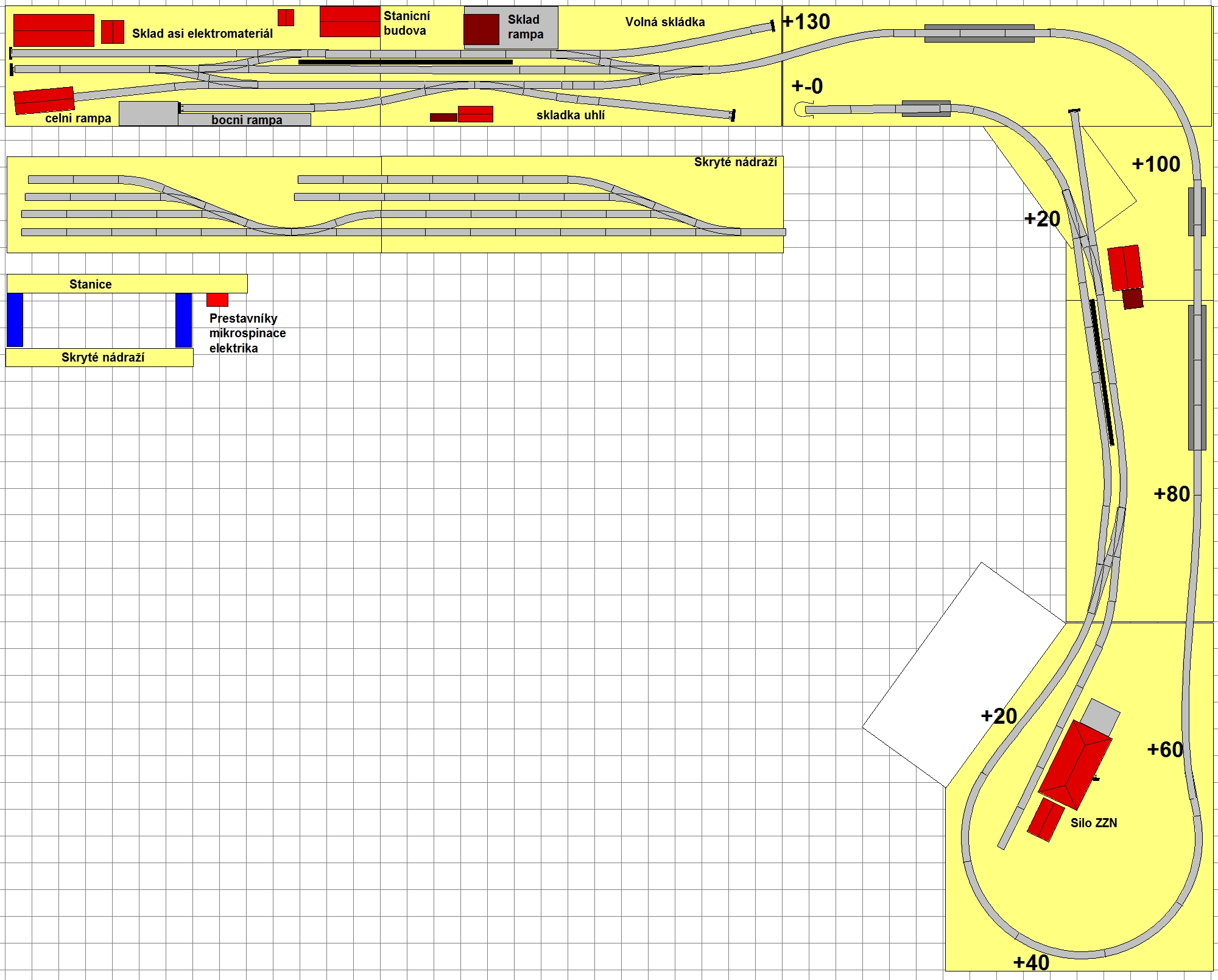Click the +80 elevation label

point(1171,494)
